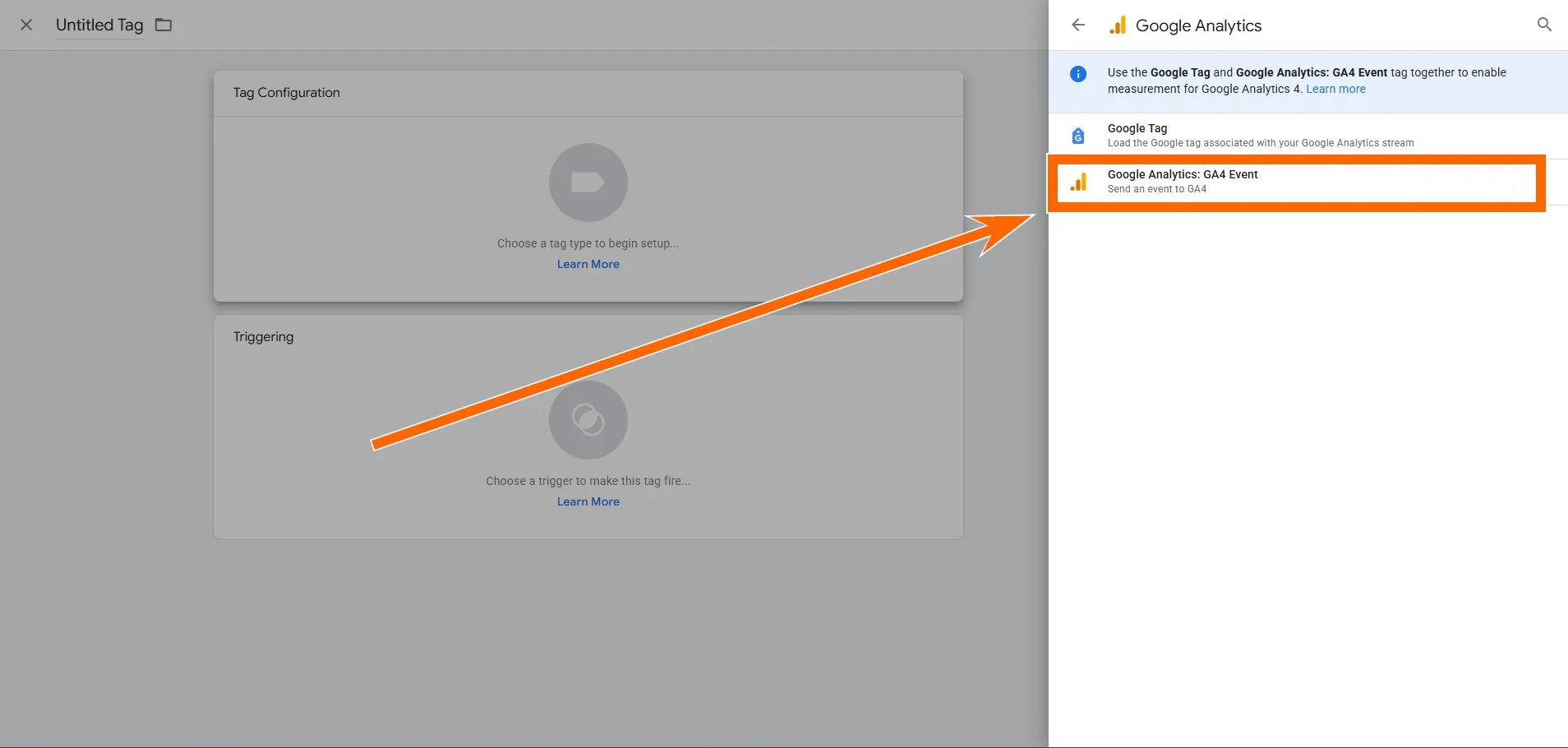Click the Google Analytics logo in panel header
Screen dimensions: 1568x748
click(x=1118, y=25)
